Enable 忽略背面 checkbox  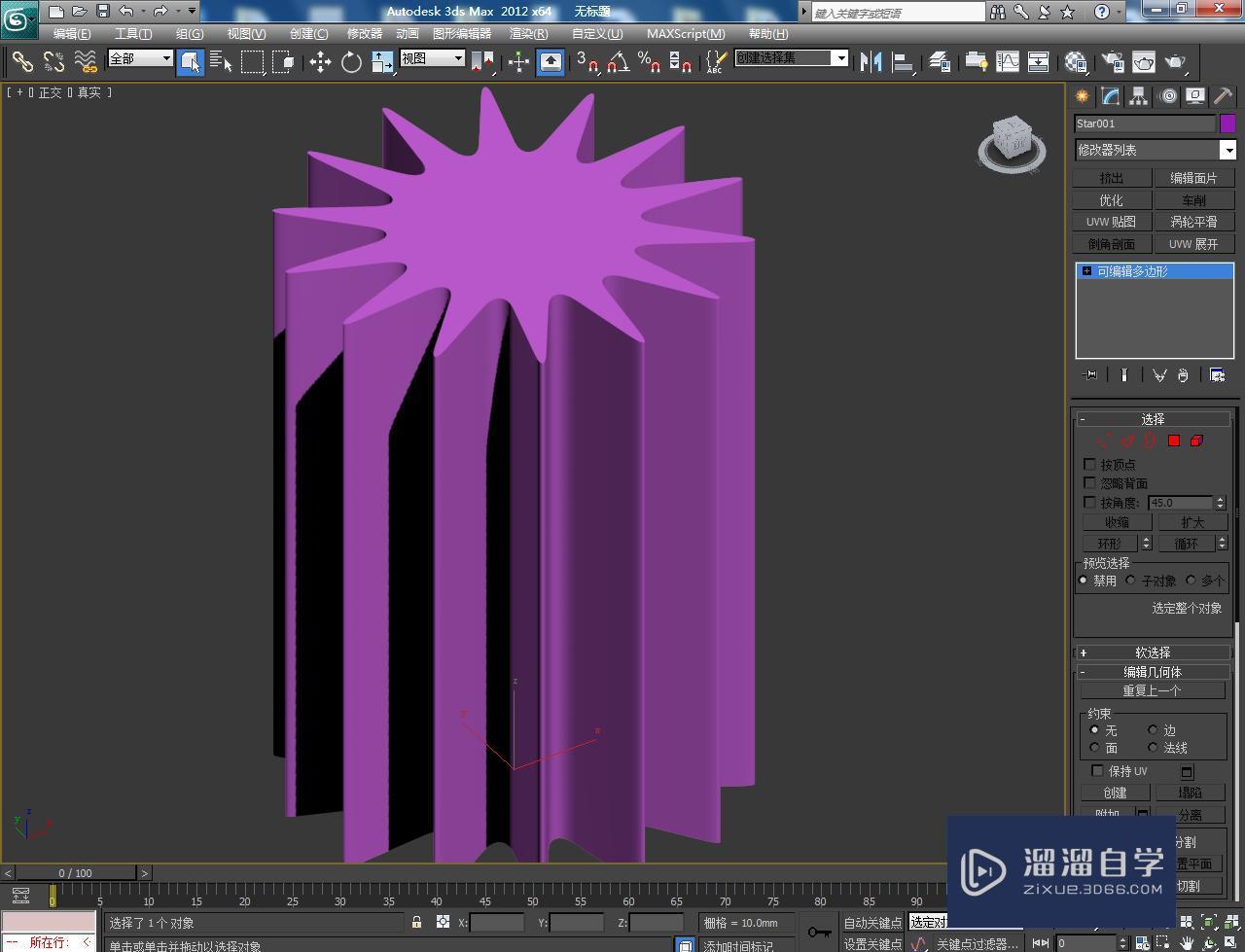pos(1089,483)
